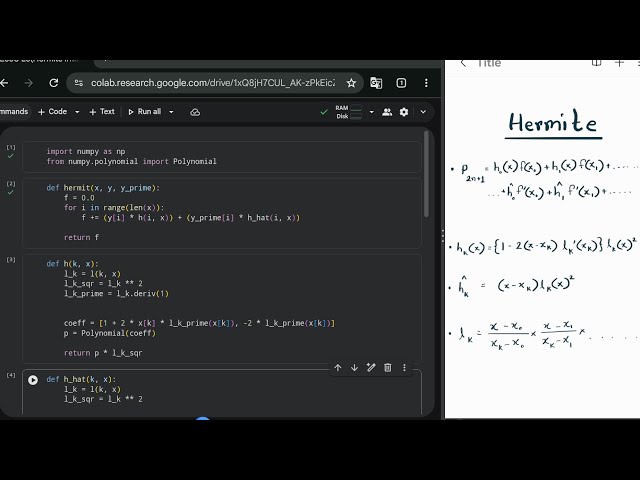Click the edit with AI pencil icon
The height and width of the screenshot is (480, 640).
[371, 368]
